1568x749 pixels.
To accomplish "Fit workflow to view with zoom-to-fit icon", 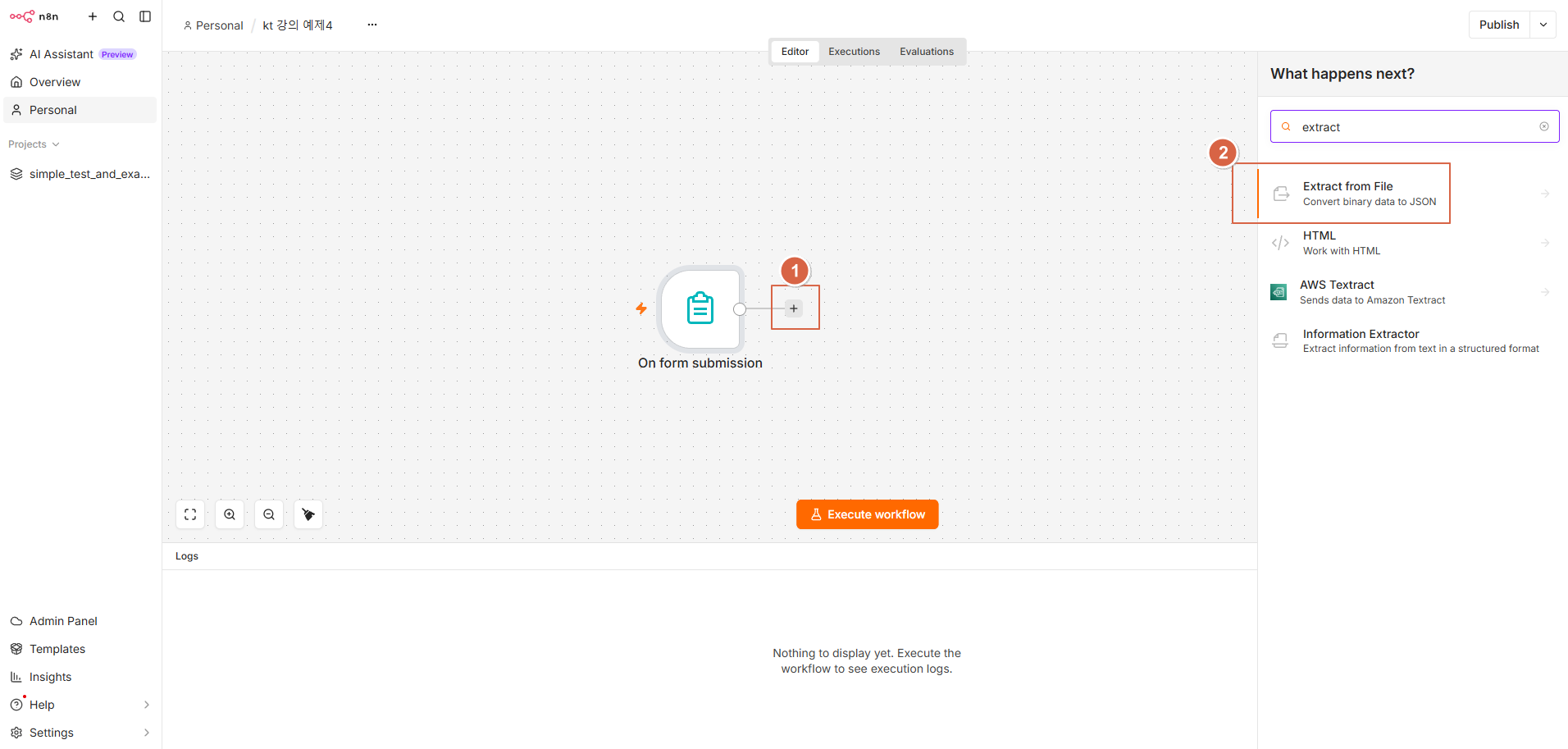I will [x=190, y=514].
